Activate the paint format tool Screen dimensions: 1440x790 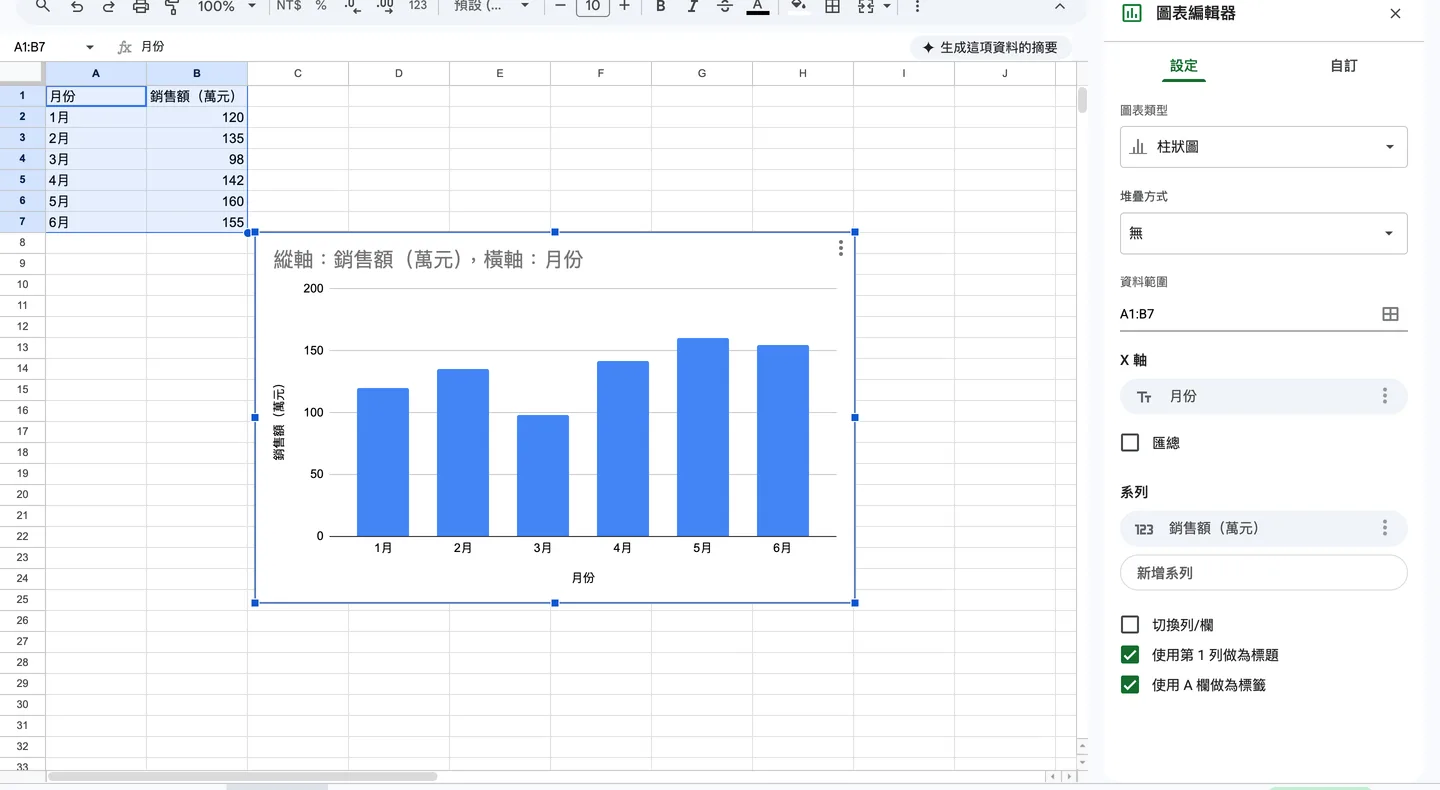click(x=172, y=7)
